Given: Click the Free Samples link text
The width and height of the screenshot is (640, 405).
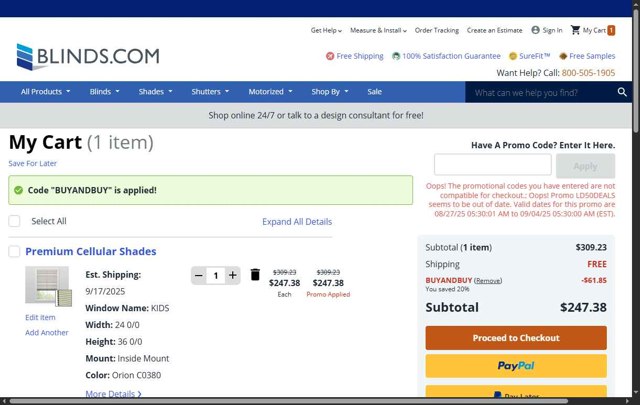Looking at the screenshot, I should pyautogui.click(x=592, y=56).
